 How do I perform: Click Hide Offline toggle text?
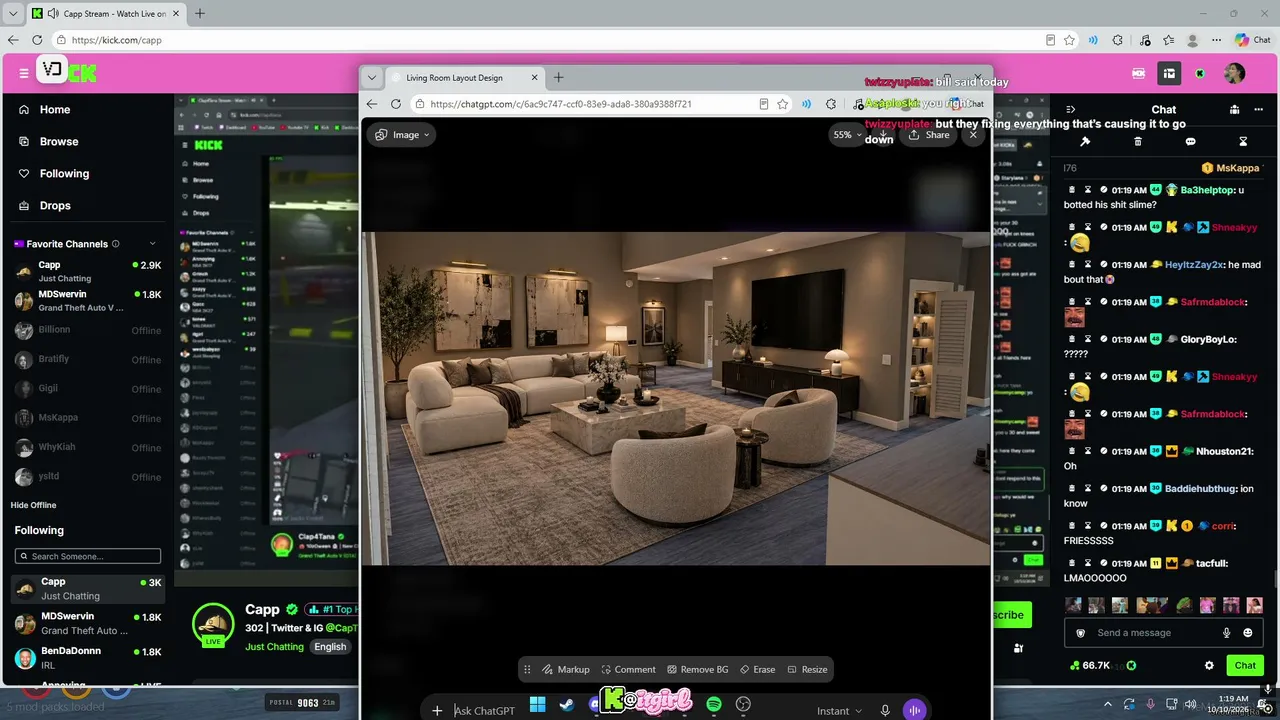click(33, 505)
